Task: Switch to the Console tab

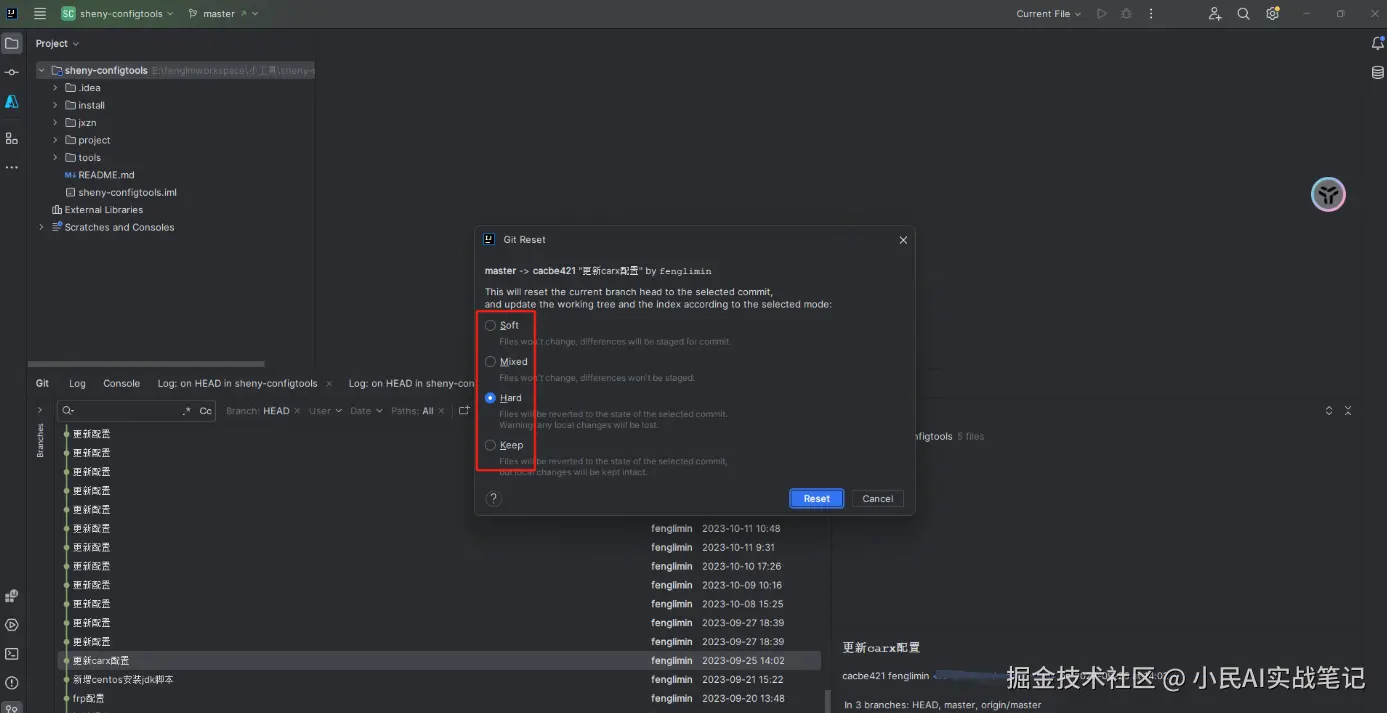Action: 122,384
